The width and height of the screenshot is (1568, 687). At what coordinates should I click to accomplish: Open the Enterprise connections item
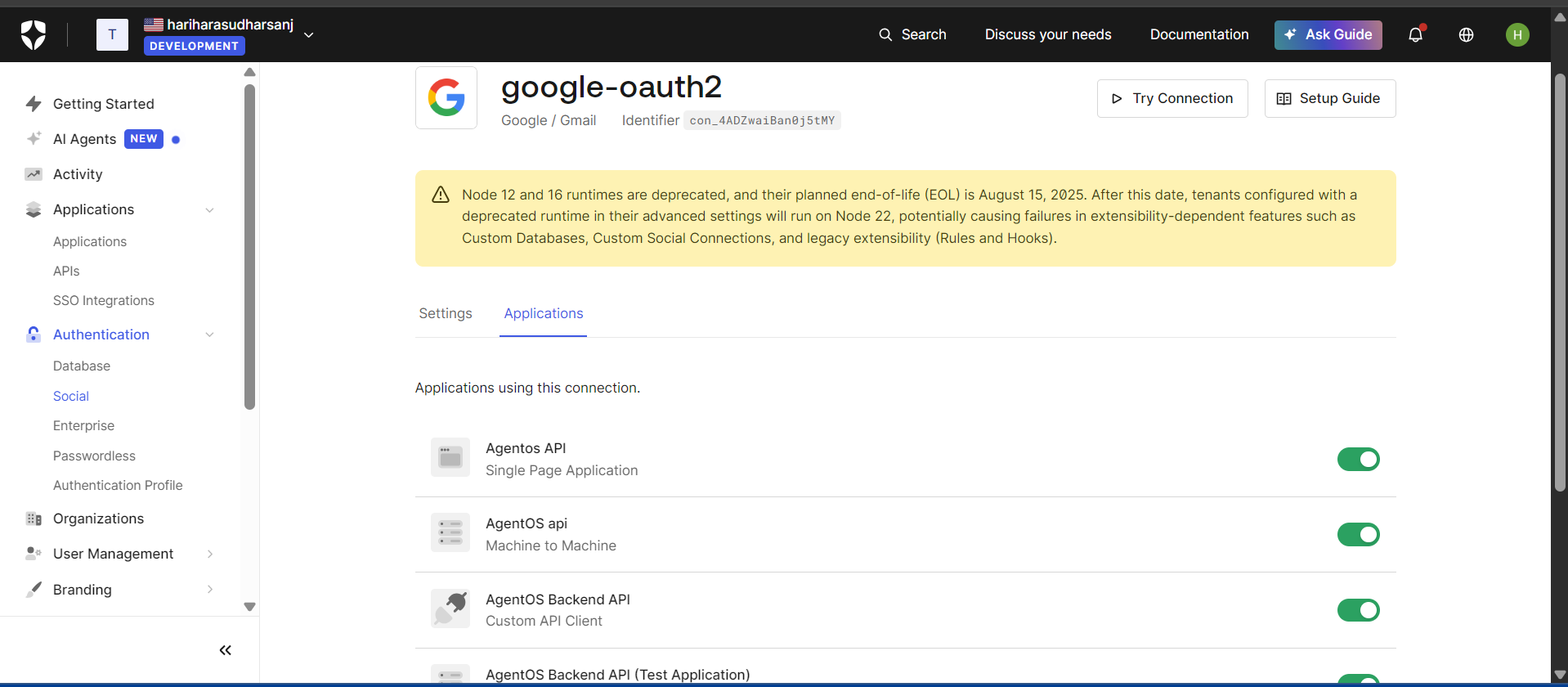(83, 425)
